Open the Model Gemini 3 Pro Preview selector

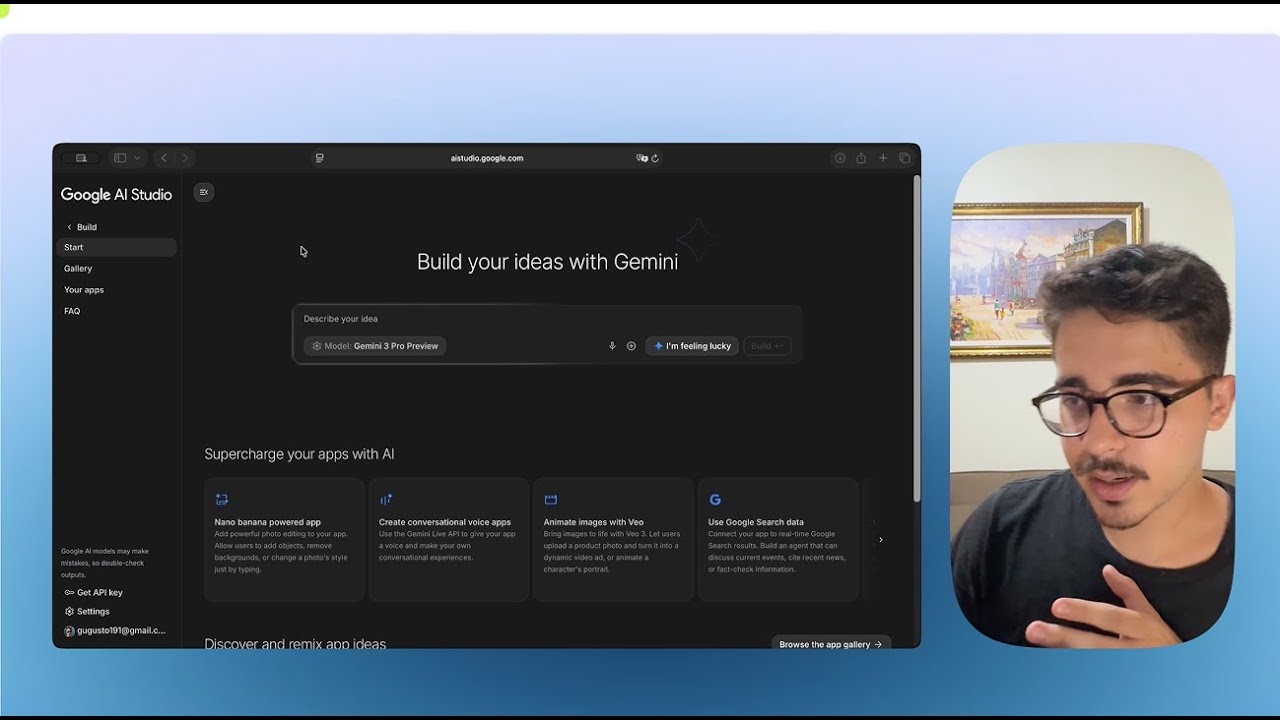375,346
